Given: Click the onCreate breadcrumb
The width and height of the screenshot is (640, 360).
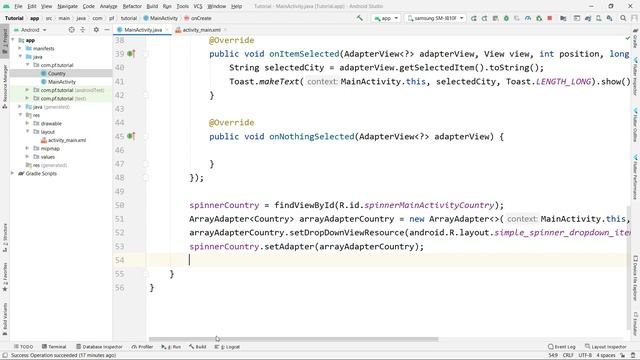Looking at the screenshot, I should tap(198, 18).
